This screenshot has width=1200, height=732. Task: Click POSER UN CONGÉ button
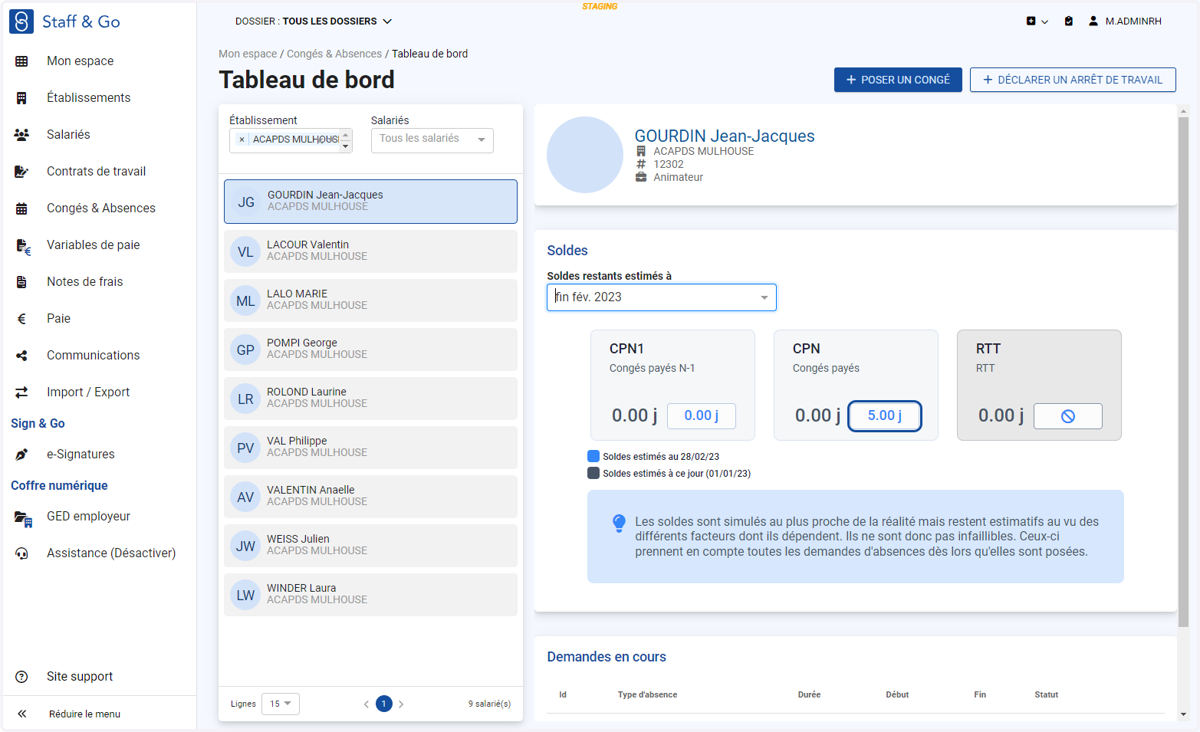click(x=898, y=80)
